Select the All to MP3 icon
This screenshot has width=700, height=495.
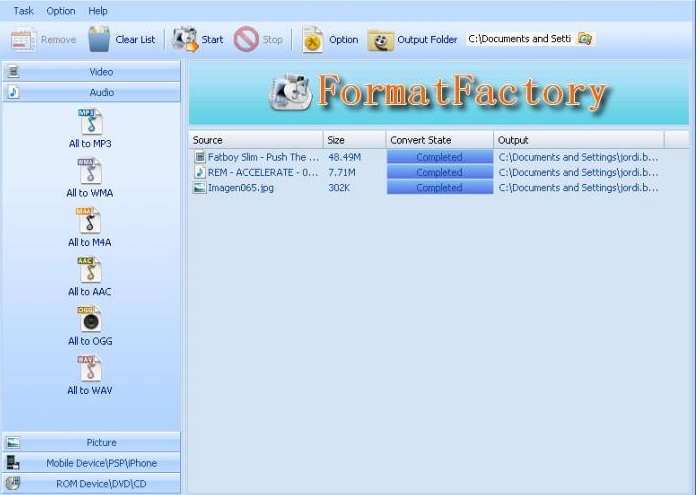click(x=90, y=122)
